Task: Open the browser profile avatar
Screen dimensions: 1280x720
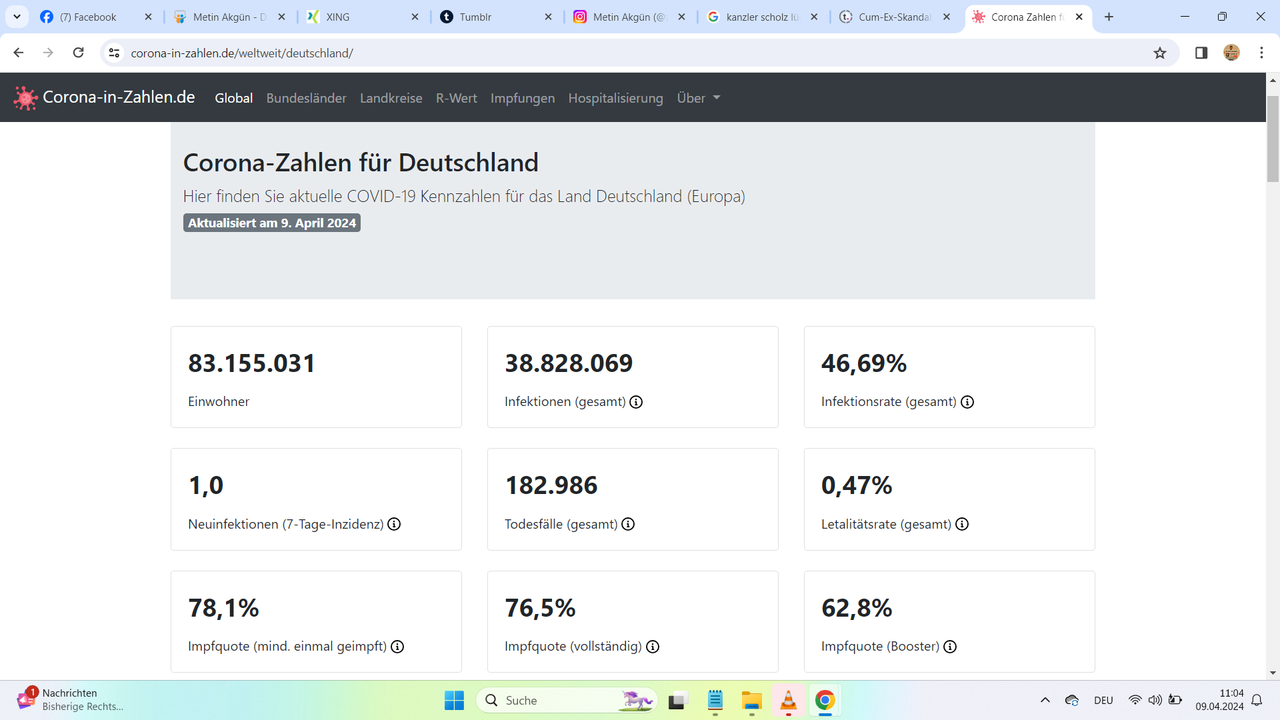Action: (x=1231, y=51)
